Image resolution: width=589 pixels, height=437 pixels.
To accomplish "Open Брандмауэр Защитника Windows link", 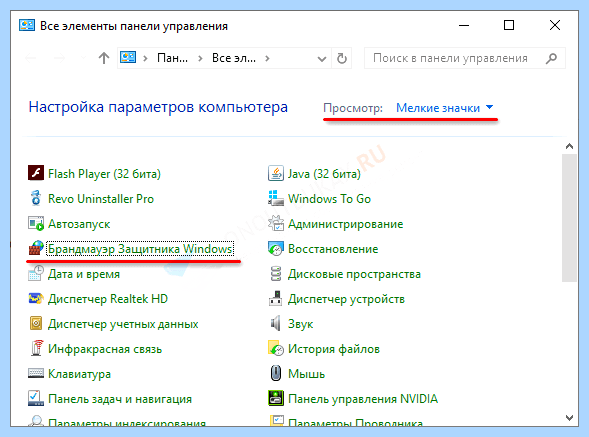I will 140,249.
